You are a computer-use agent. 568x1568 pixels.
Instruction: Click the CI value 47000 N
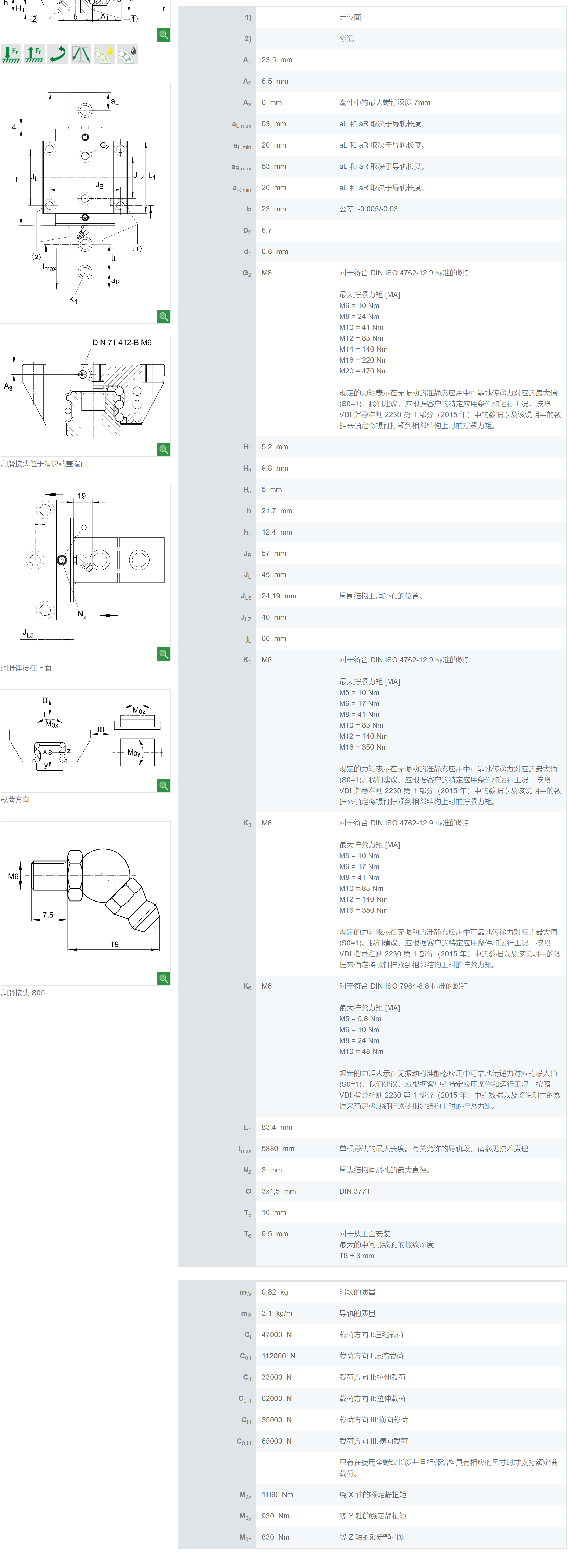pyautogui.click(x=277, y=1335)
